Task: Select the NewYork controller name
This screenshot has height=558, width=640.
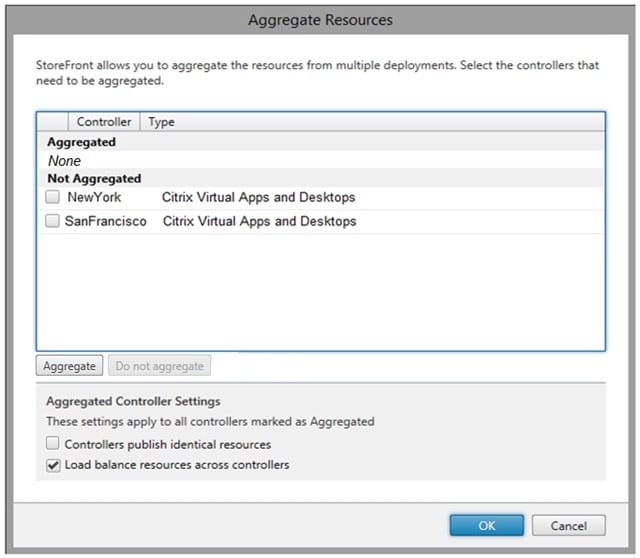Action: (x=94, y=198)
